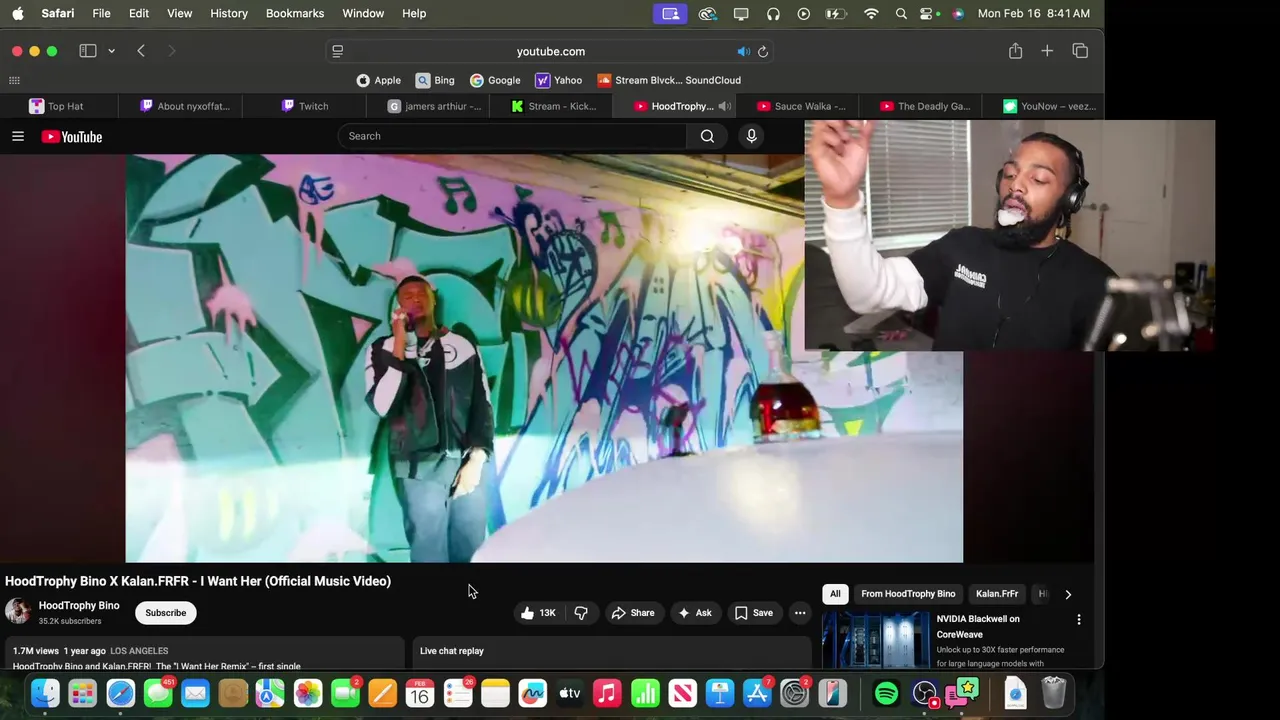Show Safari tab overview

coord(1080,51)
